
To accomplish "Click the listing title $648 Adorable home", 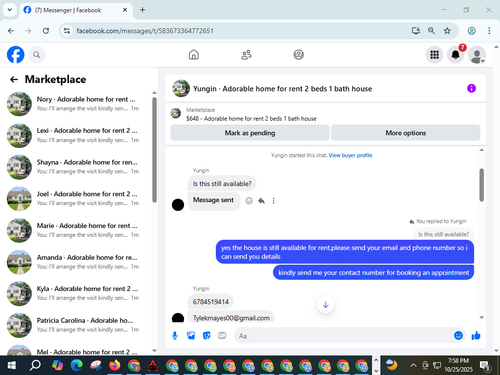I will 251,119.
